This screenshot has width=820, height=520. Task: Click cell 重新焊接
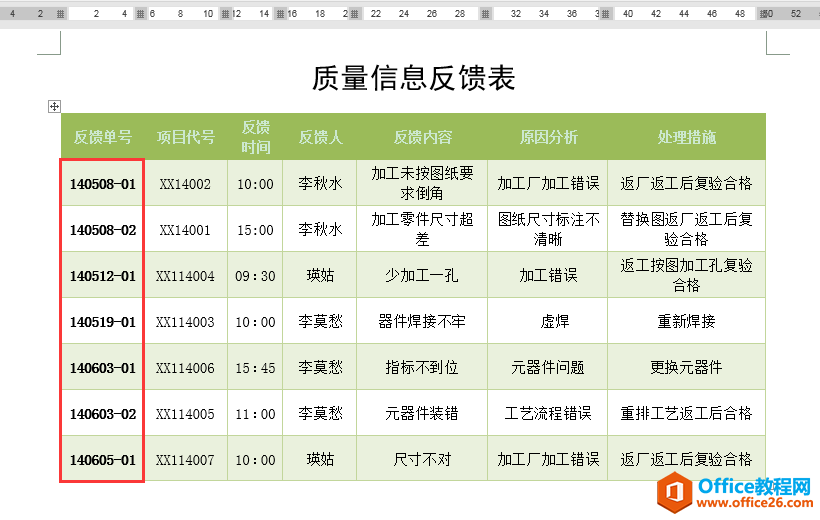687,322
